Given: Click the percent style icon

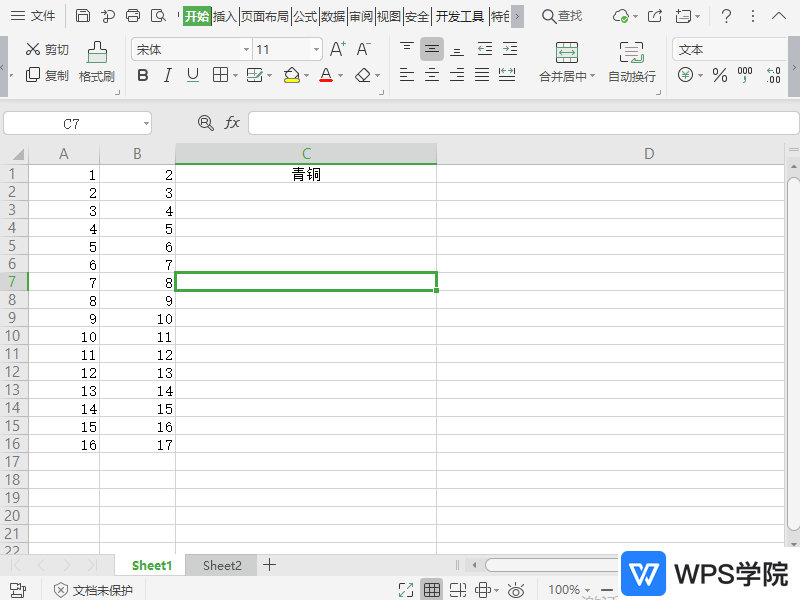Looking at the screenshot, I should [x=720, y=75].
